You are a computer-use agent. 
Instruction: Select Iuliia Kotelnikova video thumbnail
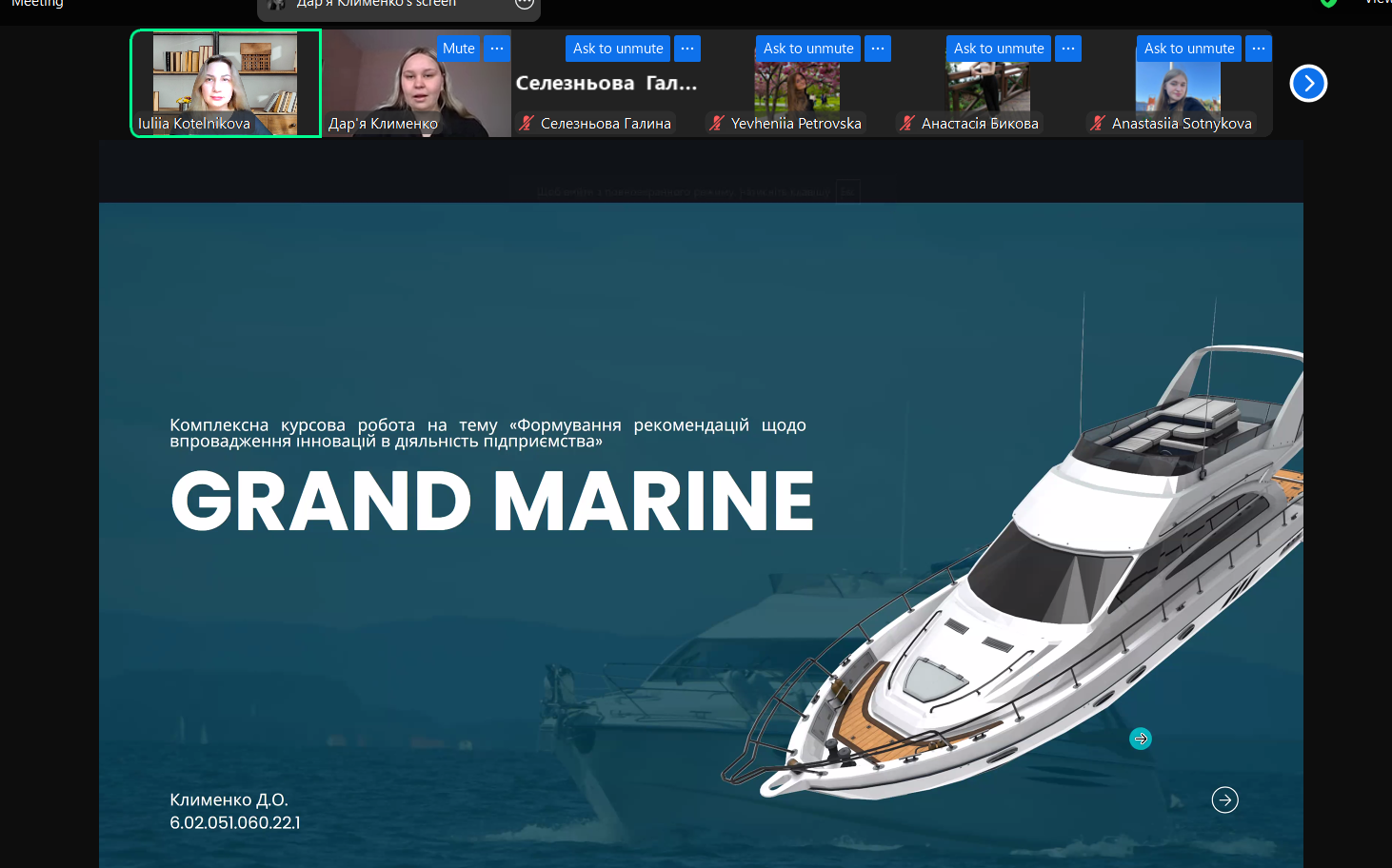click(226, 84)
